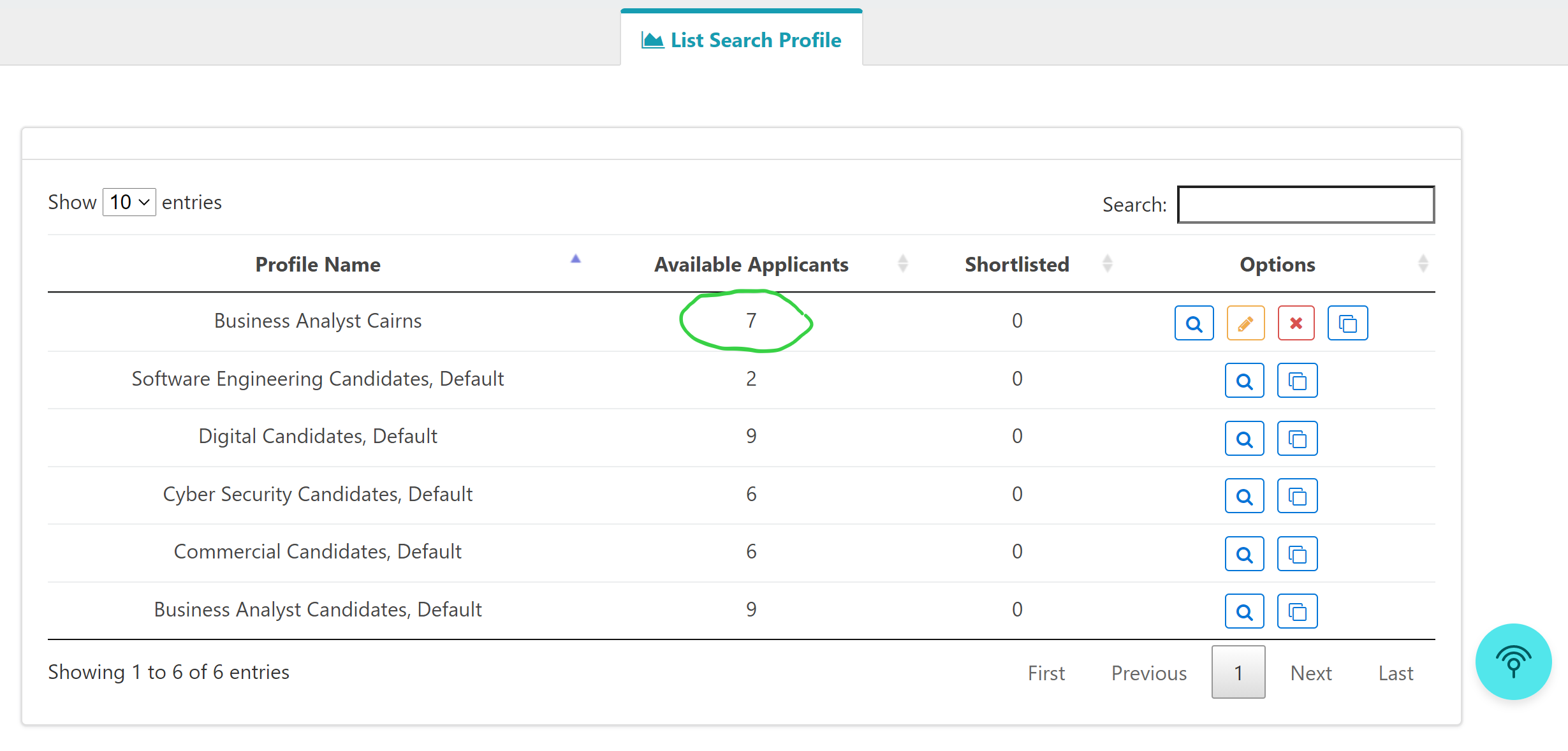Click the Last pagination link
Screen dimensions: 1568x751
[1395, 673]
